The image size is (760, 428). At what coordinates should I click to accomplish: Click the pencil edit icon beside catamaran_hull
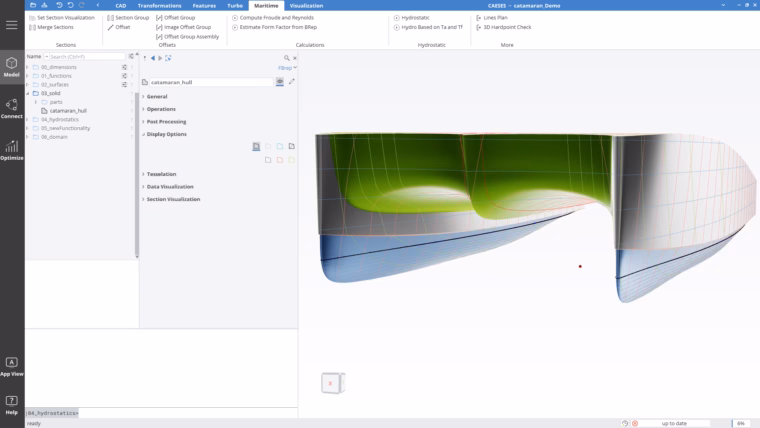tap(291, 81)
